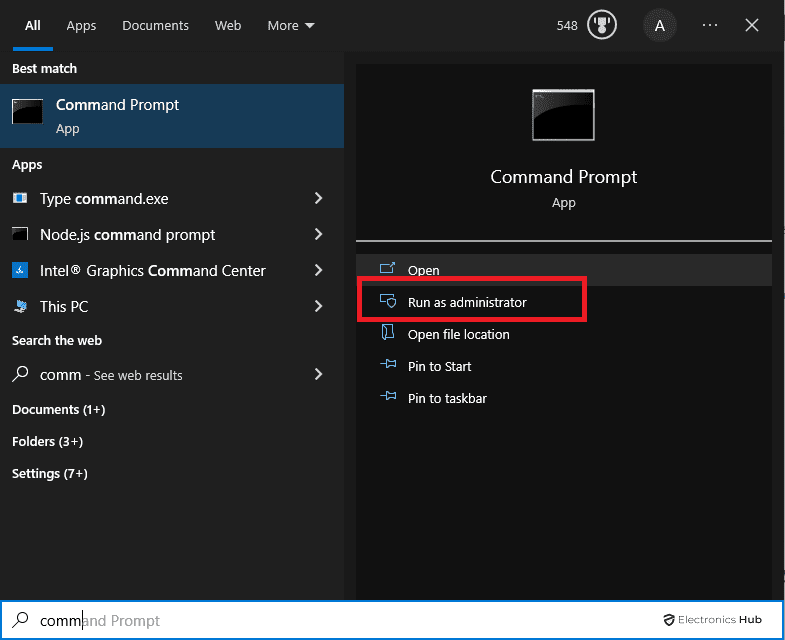This screenshot has height=640, width=785.
Task: Show Folders (3+) results
Action: tap(48, 442)
